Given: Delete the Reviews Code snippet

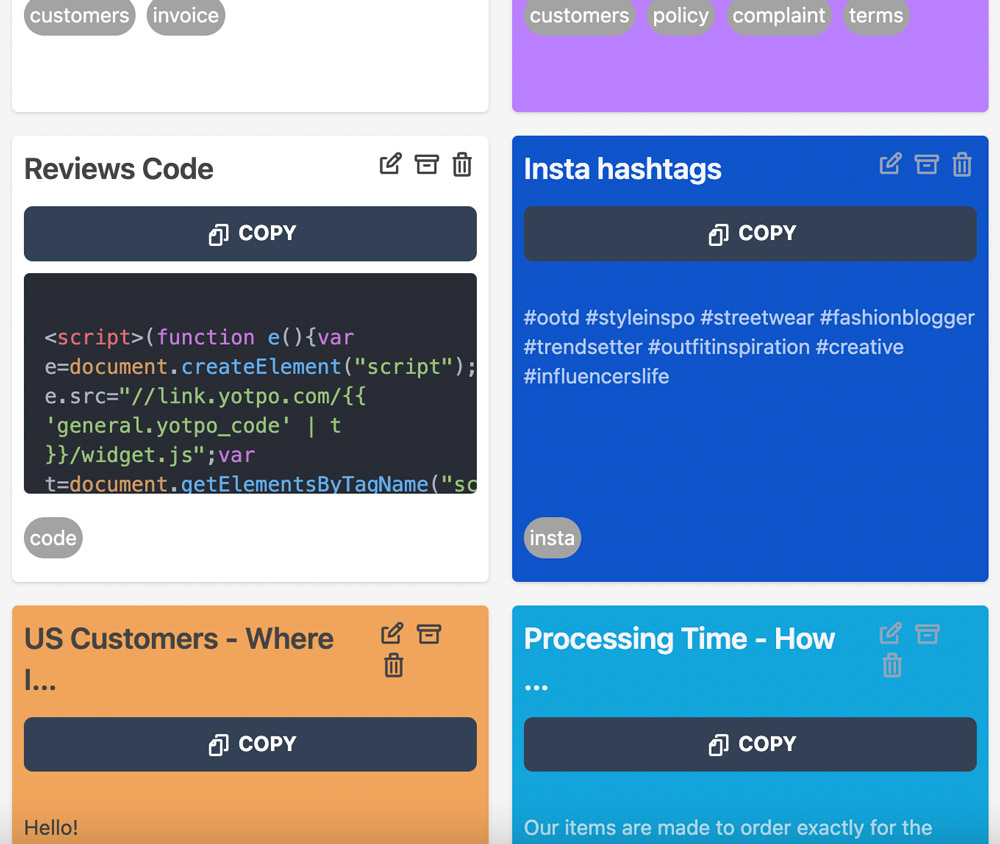Looking at the screenshot, I should click(462, 165).
